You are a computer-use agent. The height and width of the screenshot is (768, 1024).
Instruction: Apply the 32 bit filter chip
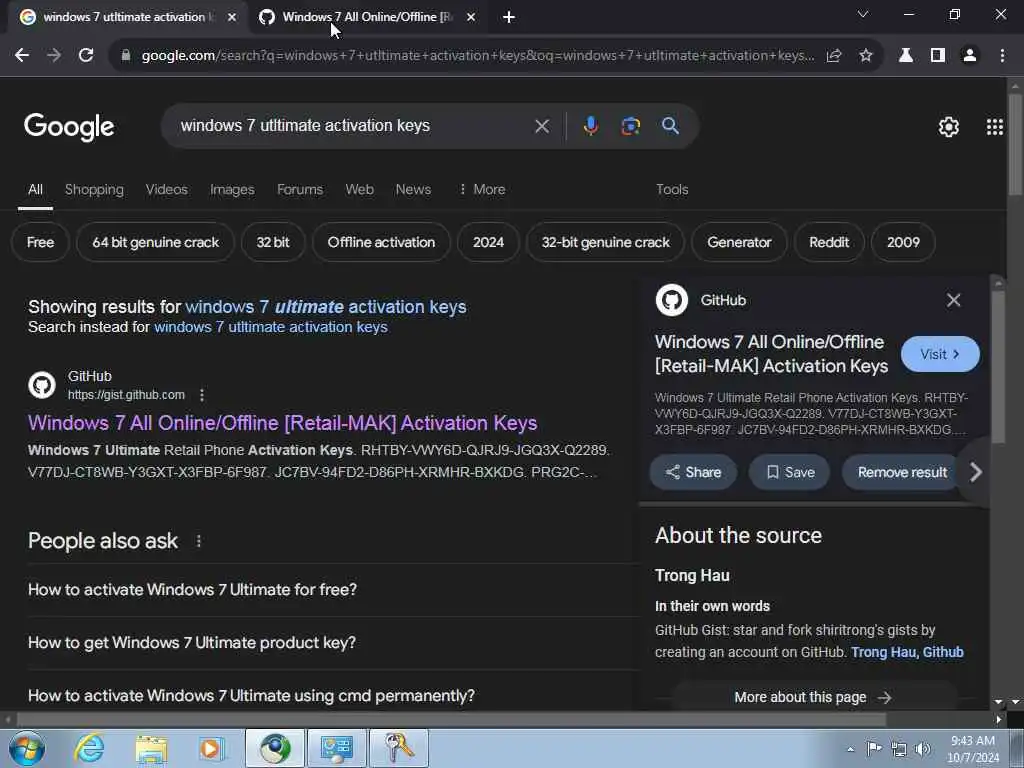pyautogui.click(x=273, y=242)
